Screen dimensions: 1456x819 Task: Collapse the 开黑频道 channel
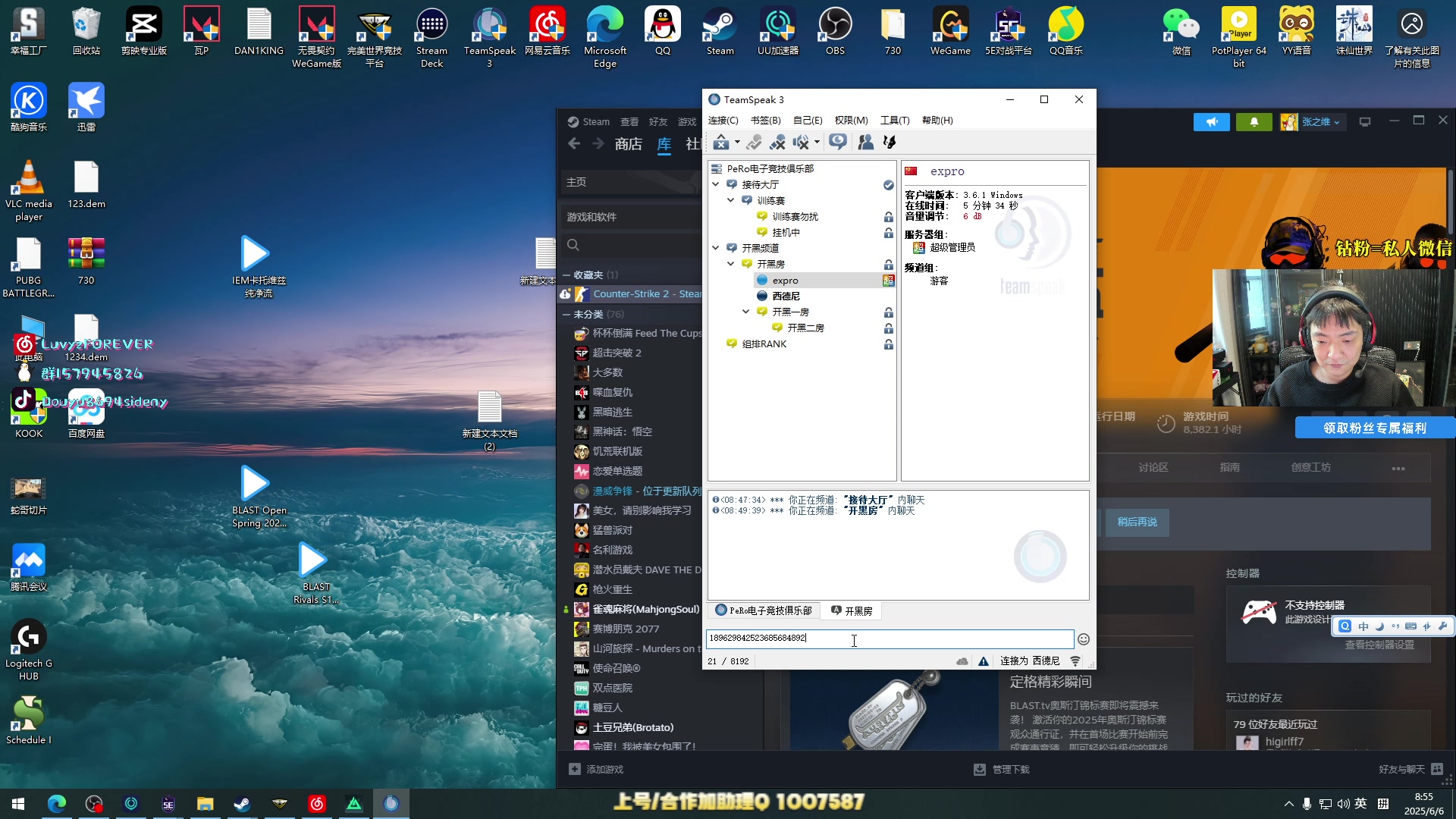pos(716,248)
